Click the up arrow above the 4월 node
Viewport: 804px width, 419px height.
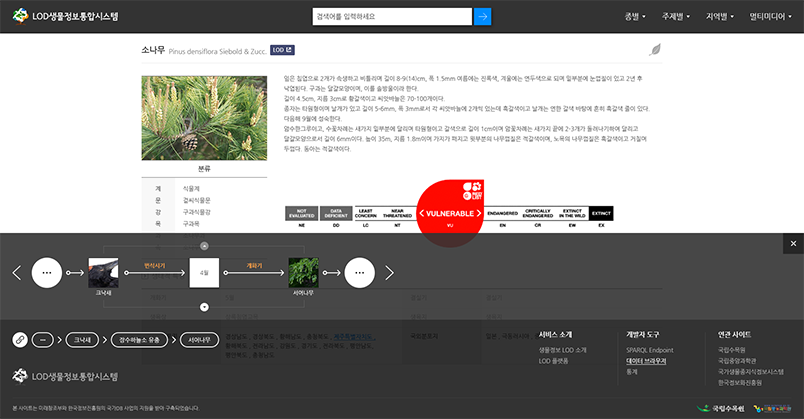[x=204, y=246]
